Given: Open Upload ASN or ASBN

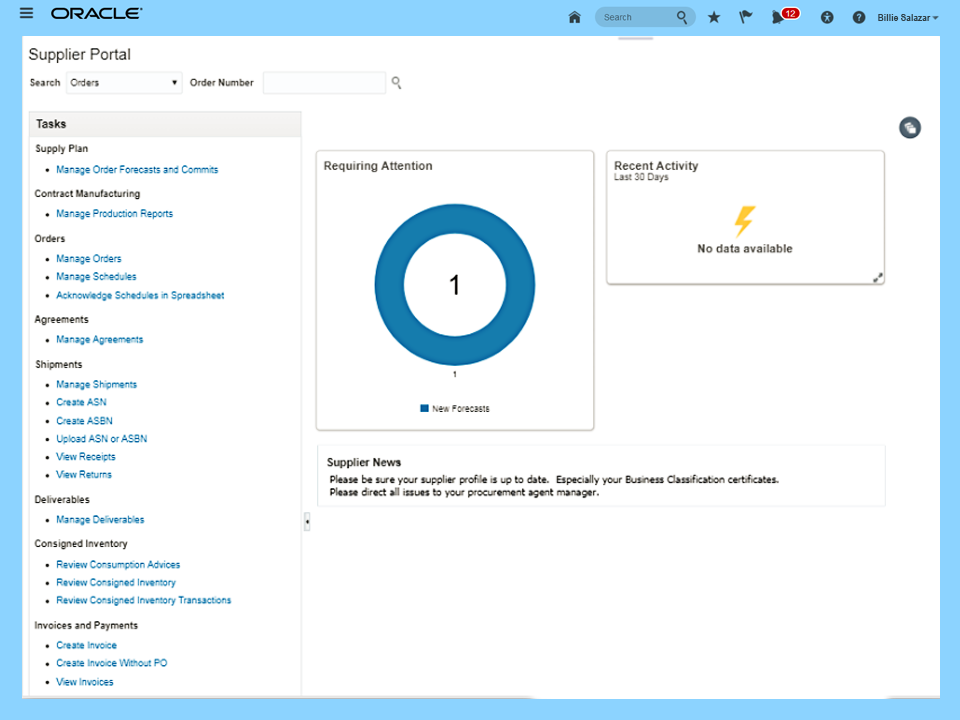Looking at the screenshot, I should click(102, 439).
